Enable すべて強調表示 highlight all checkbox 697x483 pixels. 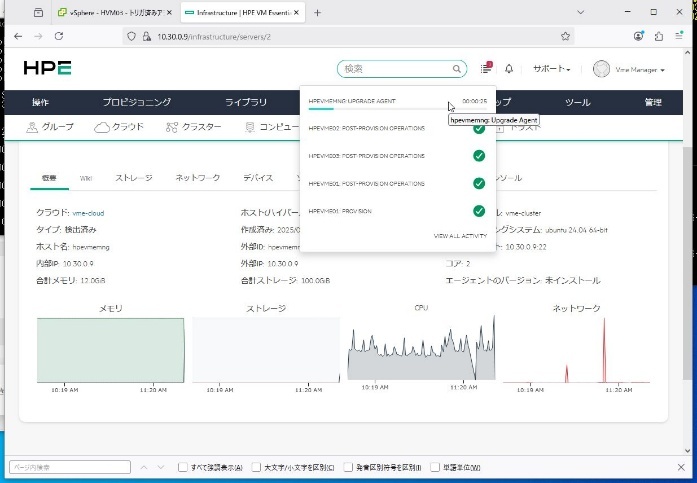point(182,467)
